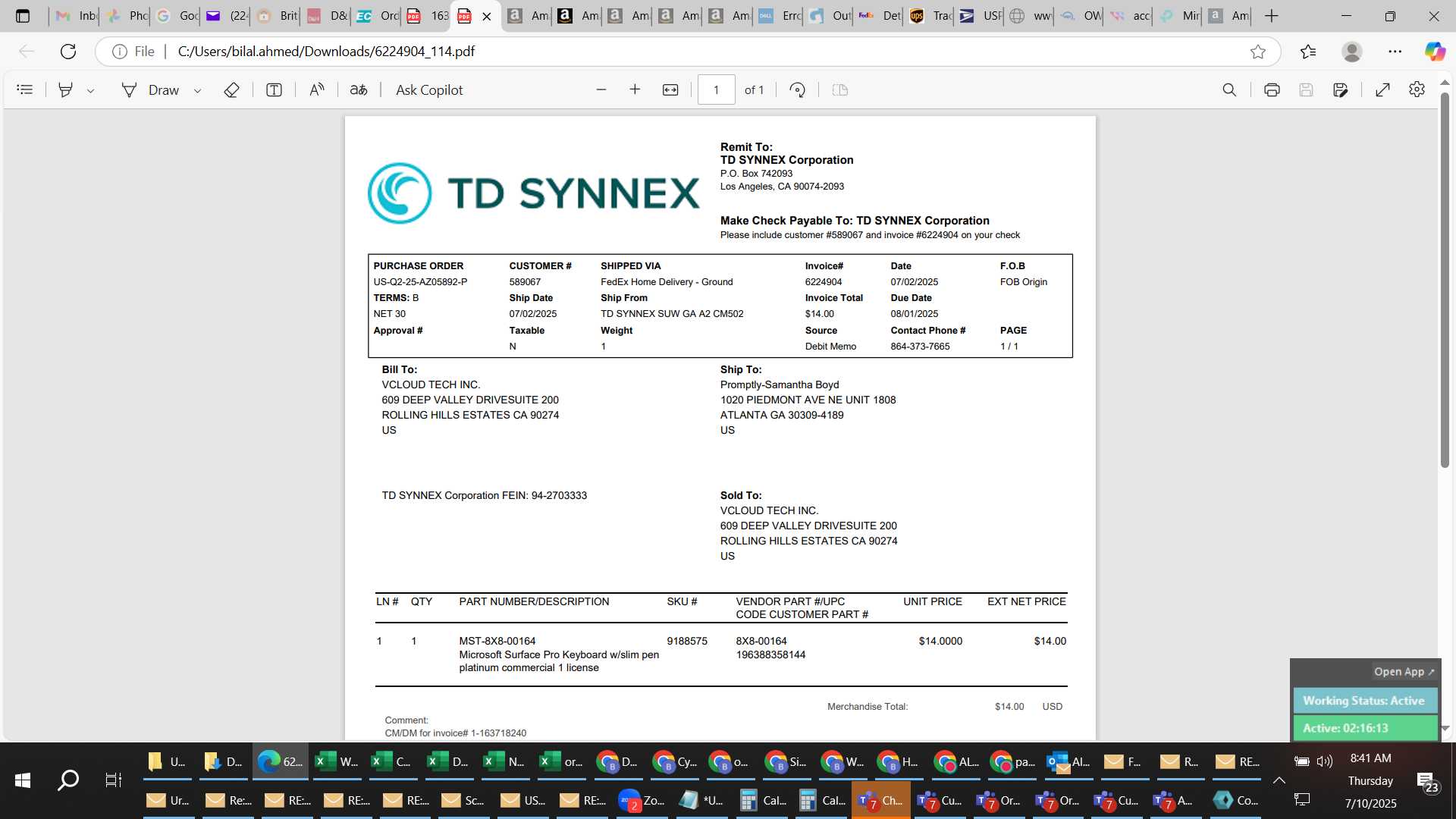Click Open App in the tracker widget

(x=1404, y=672)
